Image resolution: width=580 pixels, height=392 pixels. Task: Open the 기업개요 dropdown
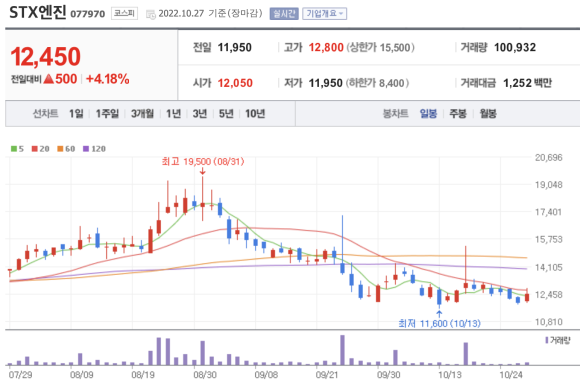point(324,14)
